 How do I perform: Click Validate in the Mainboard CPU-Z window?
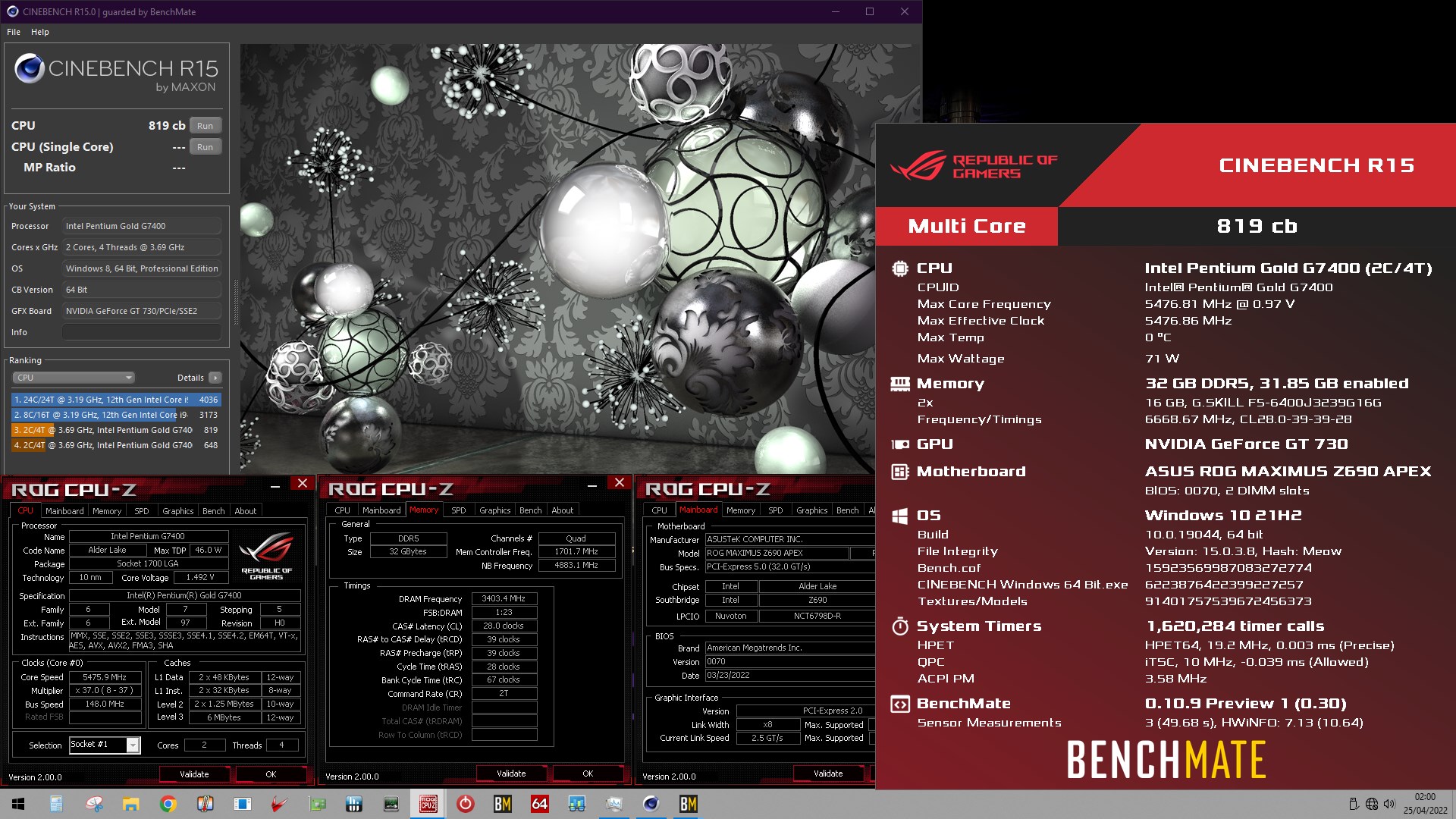pyautogui.click(x=828, y=773)
